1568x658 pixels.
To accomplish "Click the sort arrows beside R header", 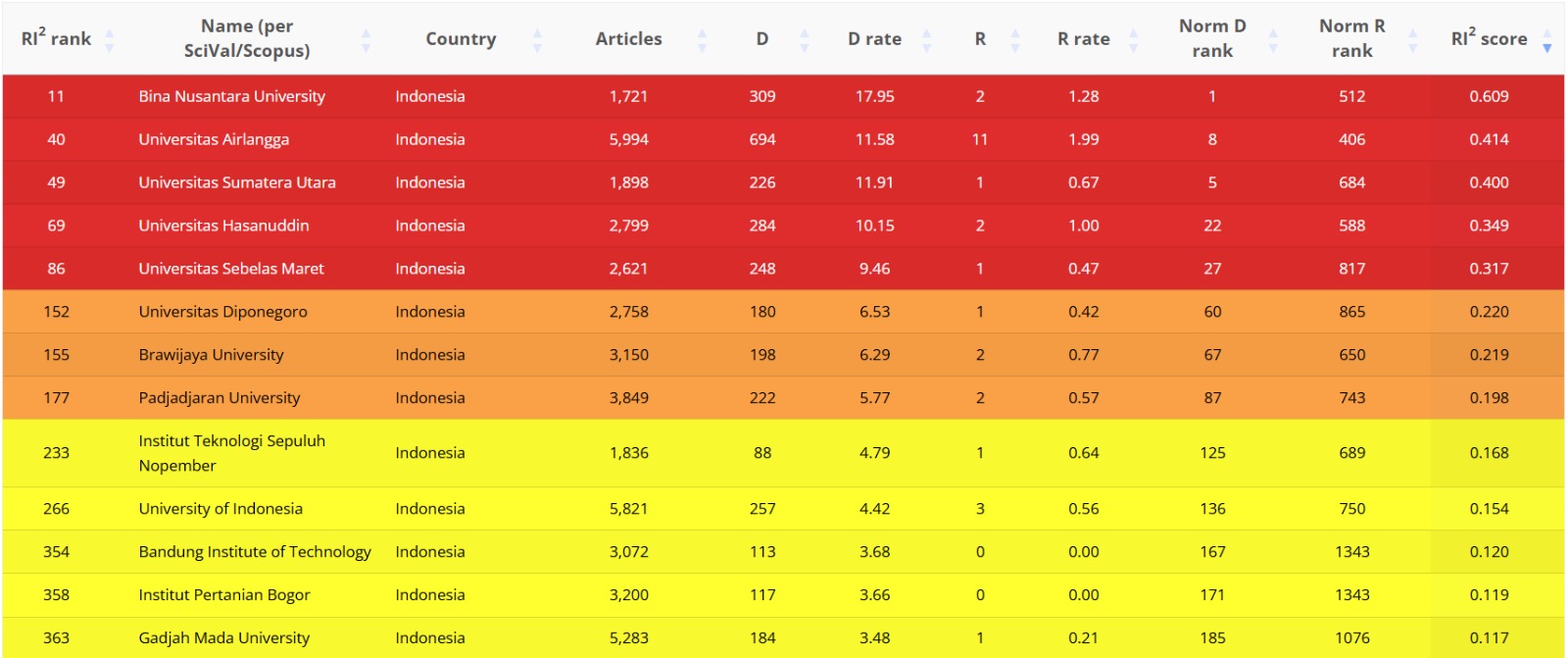I will coord(1015,39).
